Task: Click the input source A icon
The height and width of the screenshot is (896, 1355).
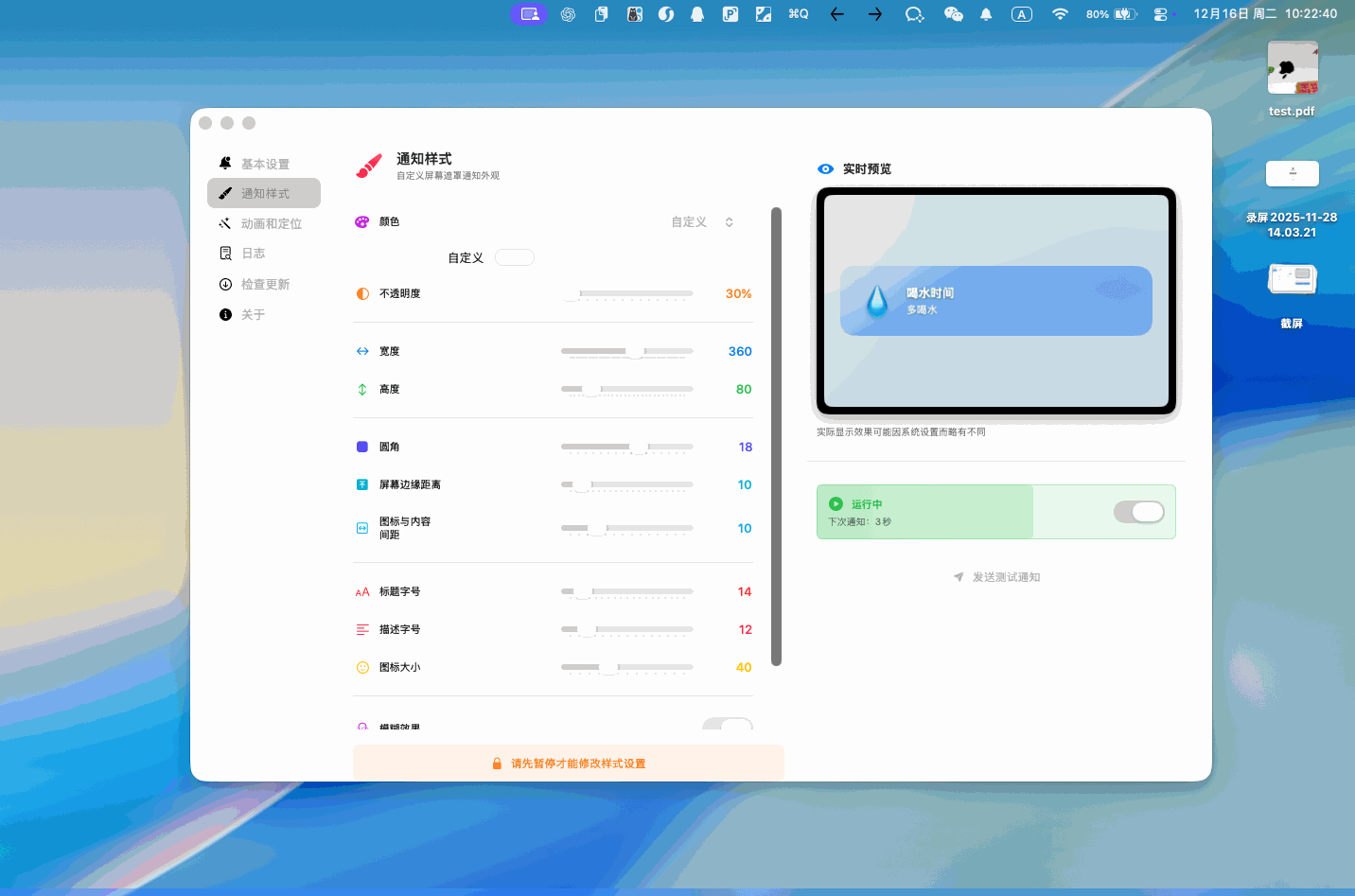Action: pyautogui.click(x=1022, y=14)
